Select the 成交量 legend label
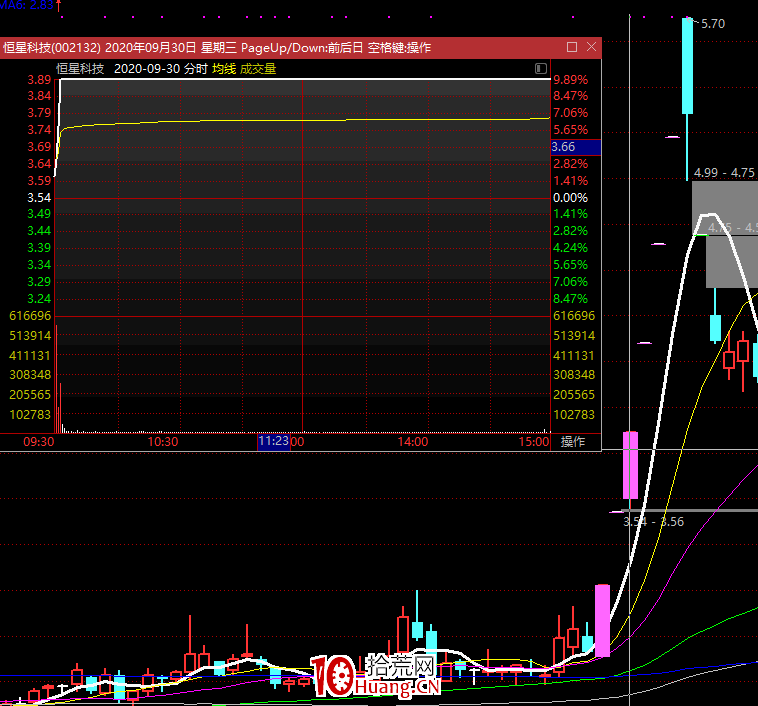 258,69
